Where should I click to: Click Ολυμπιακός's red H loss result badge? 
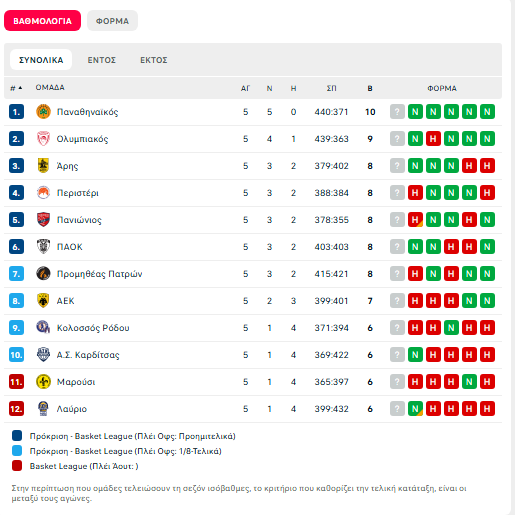433,139
